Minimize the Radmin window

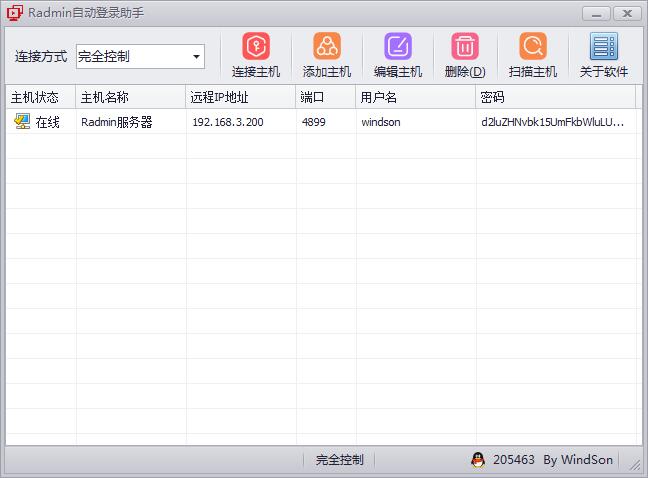596,14
